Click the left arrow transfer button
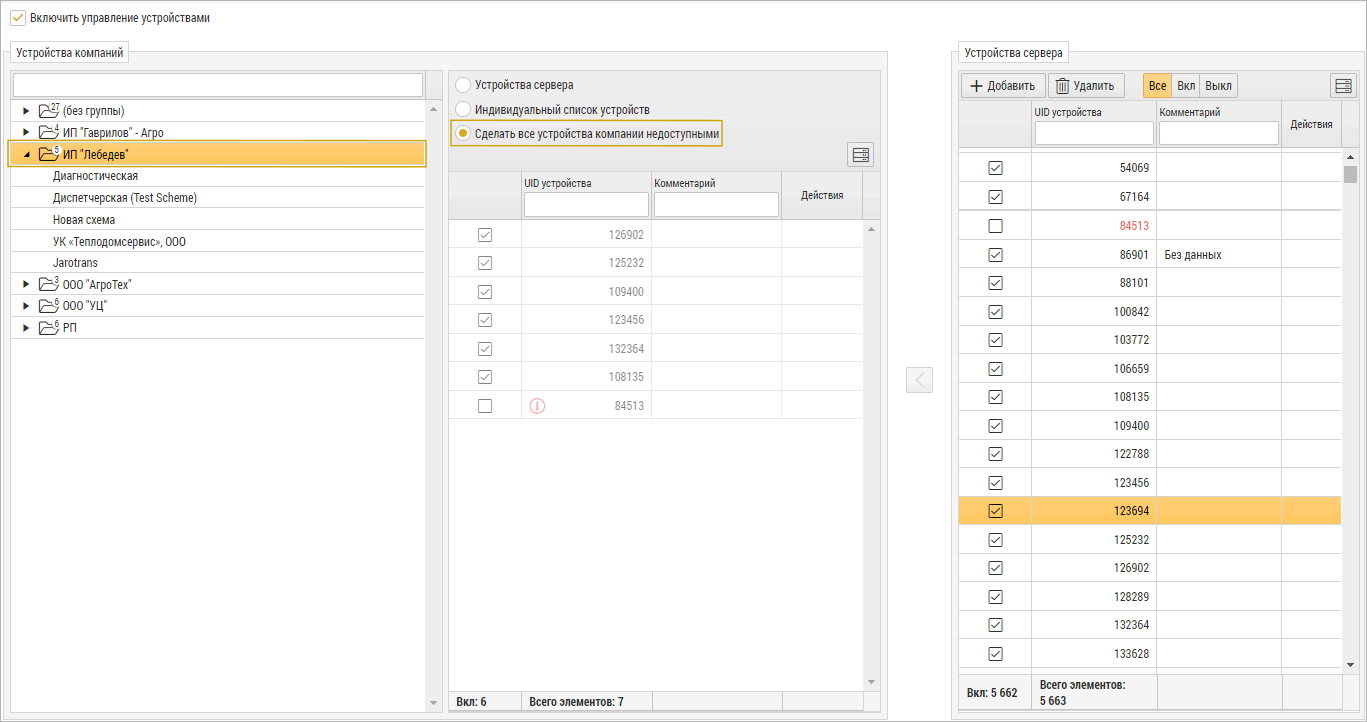Viewport: 1367px width, 722px height. click(x=919, y=380)
